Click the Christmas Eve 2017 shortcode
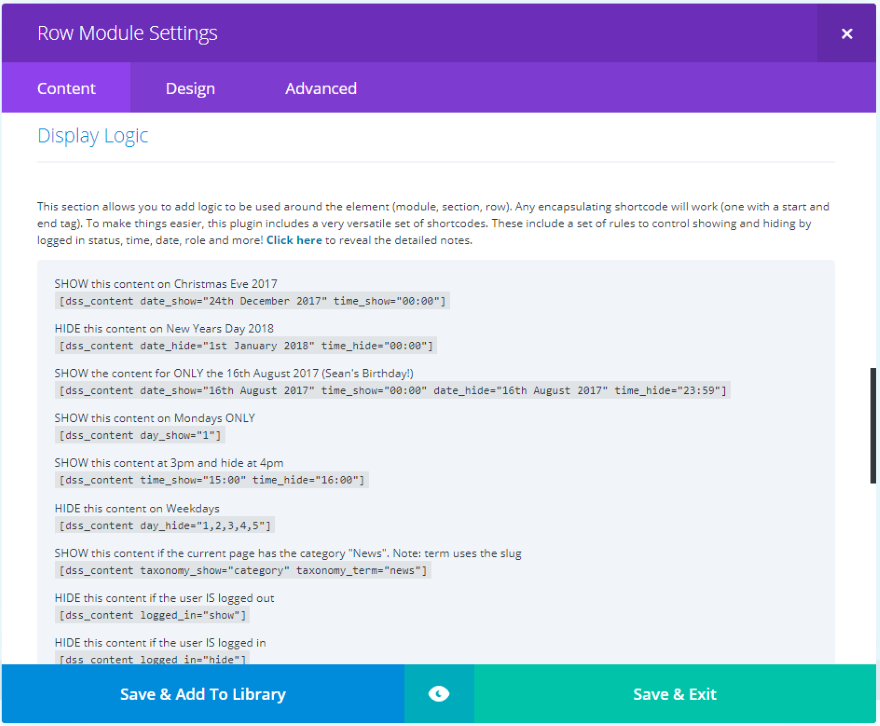 click(252, 301)
